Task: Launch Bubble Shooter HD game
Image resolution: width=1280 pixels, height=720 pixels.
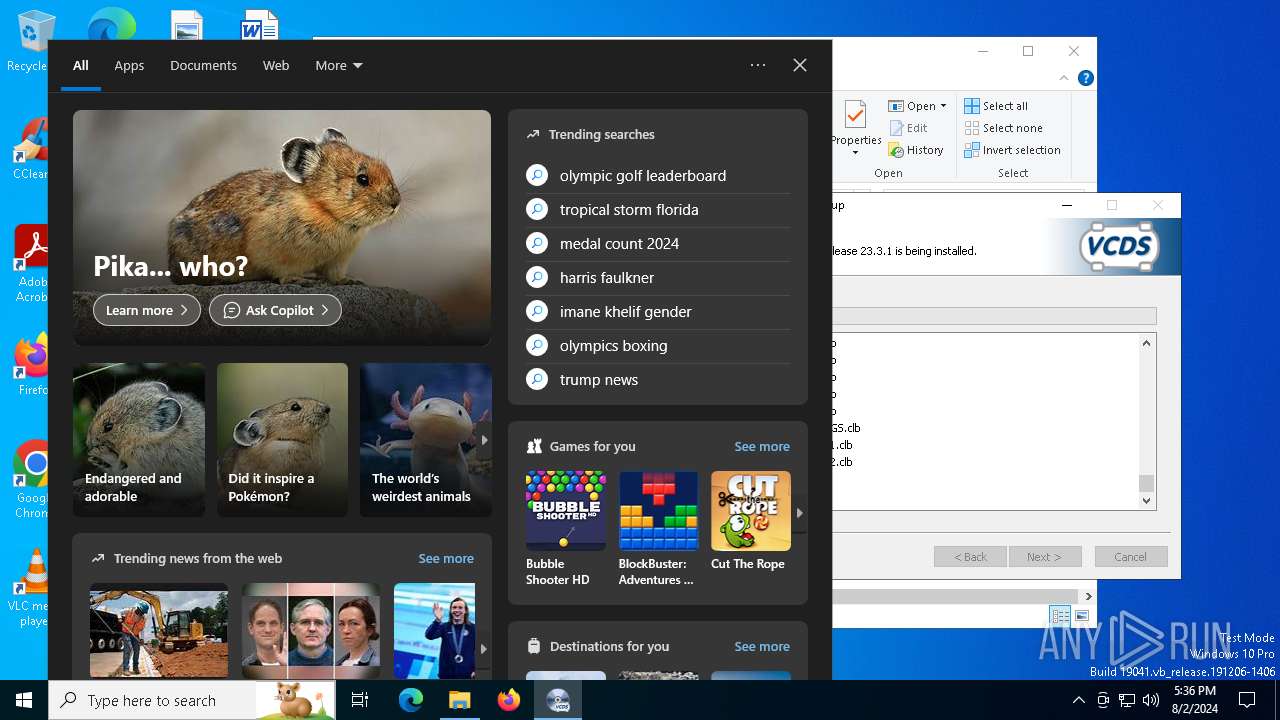Action: click(x=566, y=528)
